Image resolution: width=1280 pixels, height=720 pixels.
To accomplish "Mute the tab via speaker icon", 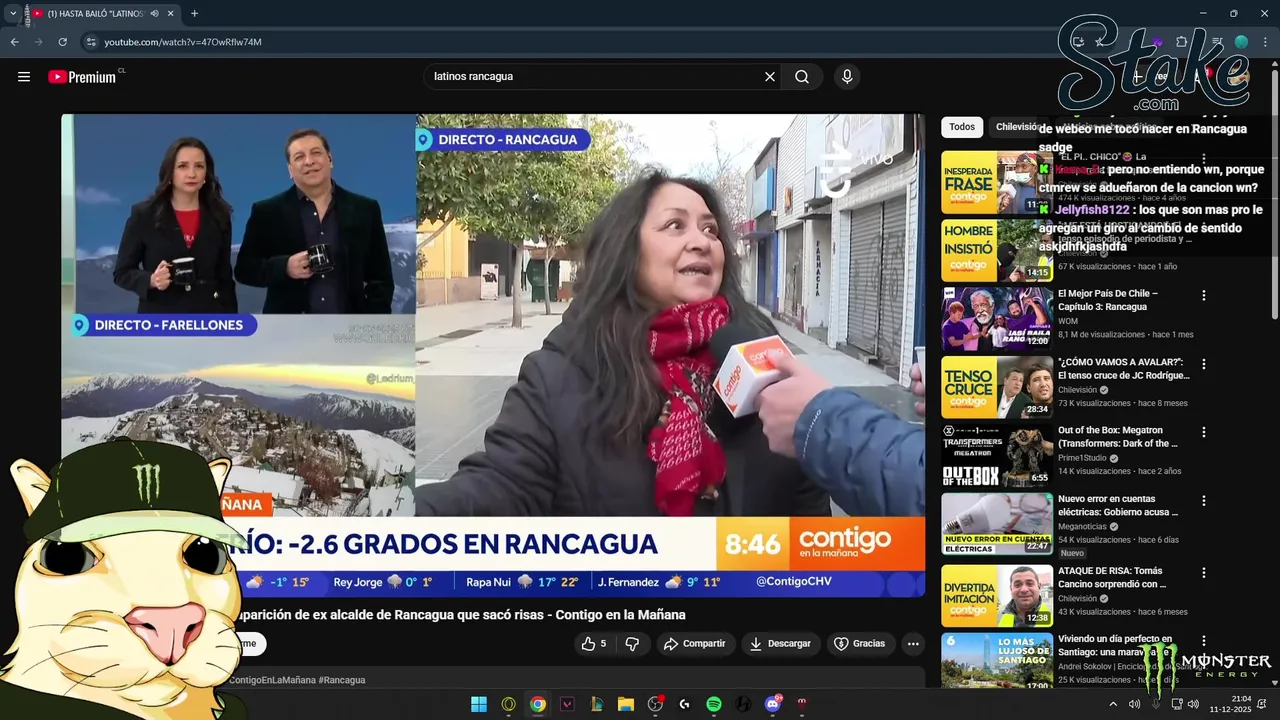I will (154, 14).
